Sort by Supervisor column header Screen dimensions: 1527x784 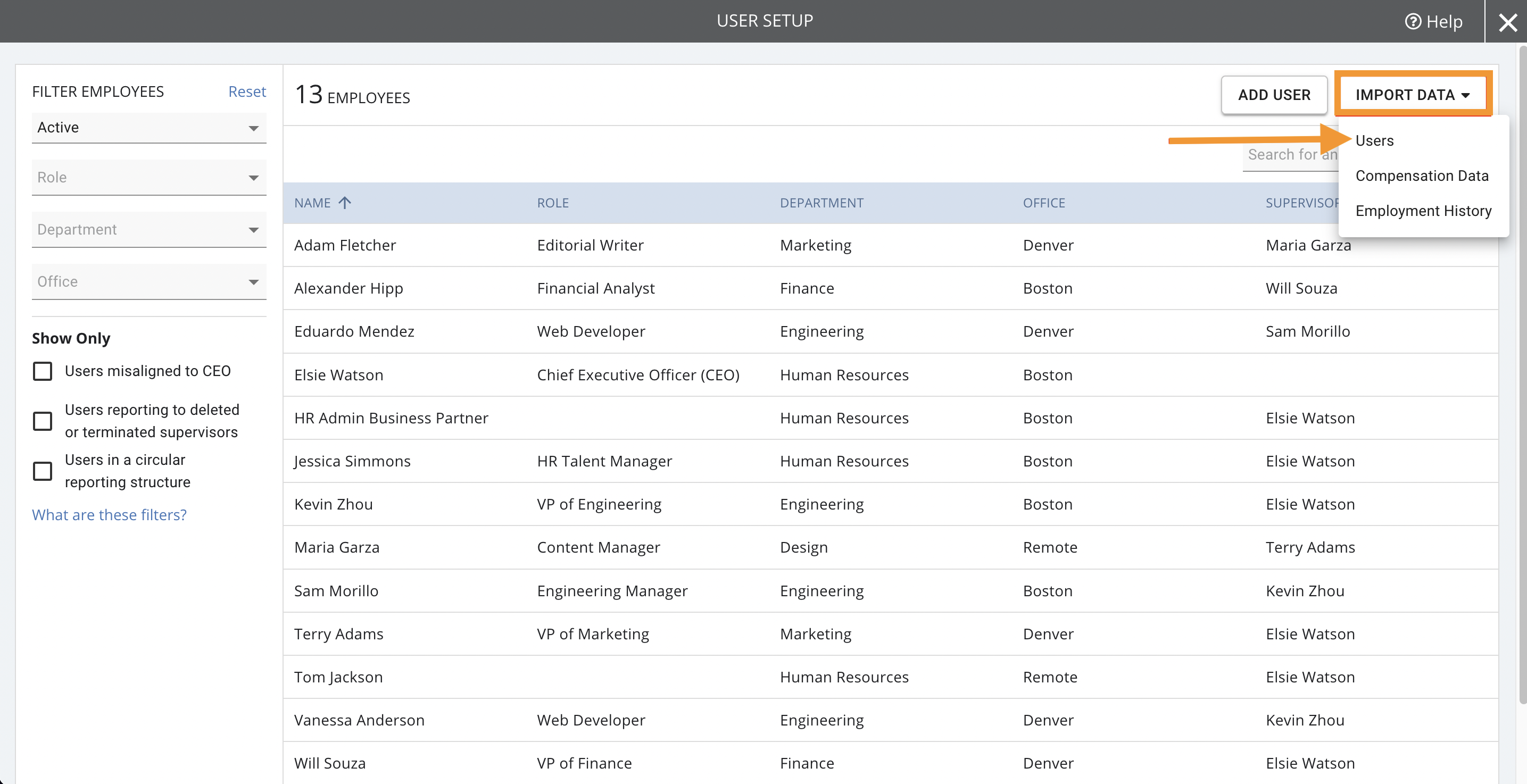point(1302,203)
